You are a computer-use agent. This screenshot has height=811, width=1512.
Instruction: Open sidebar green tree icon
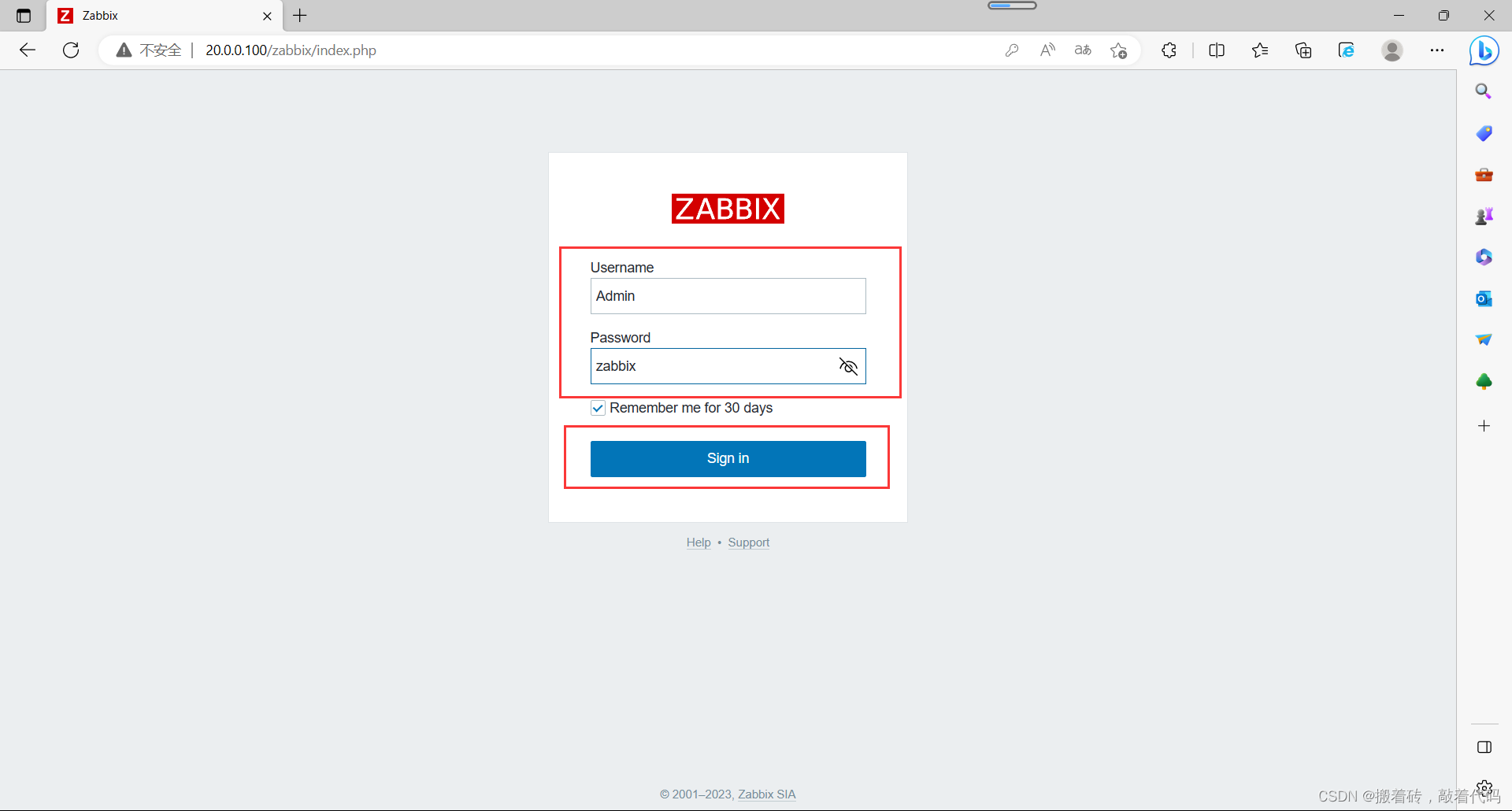pos(1484,382)
